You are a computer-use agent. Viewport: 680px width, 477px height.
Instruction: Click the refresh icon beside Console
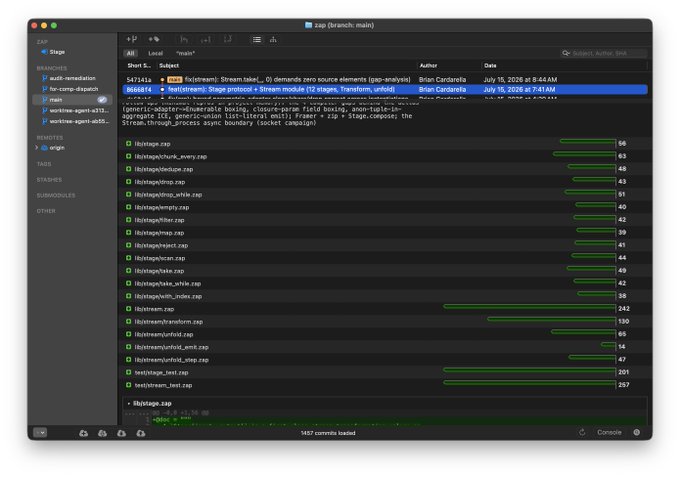pyautogui.click(x=582, y=432)
